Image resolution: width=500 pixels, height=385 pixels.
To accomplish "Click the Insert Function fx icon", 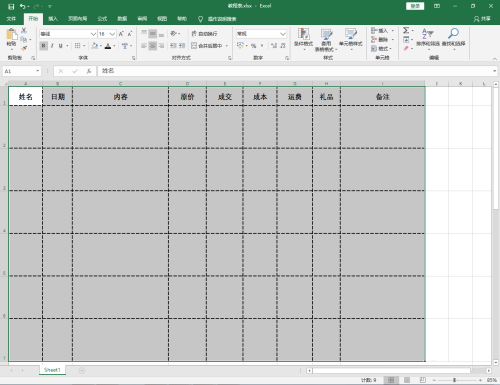I will (89, 71).
